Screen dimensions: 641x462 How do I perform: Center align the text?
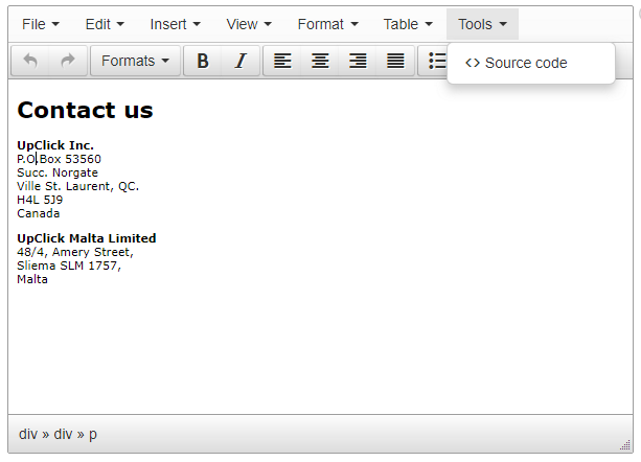[x=320, y=61]
